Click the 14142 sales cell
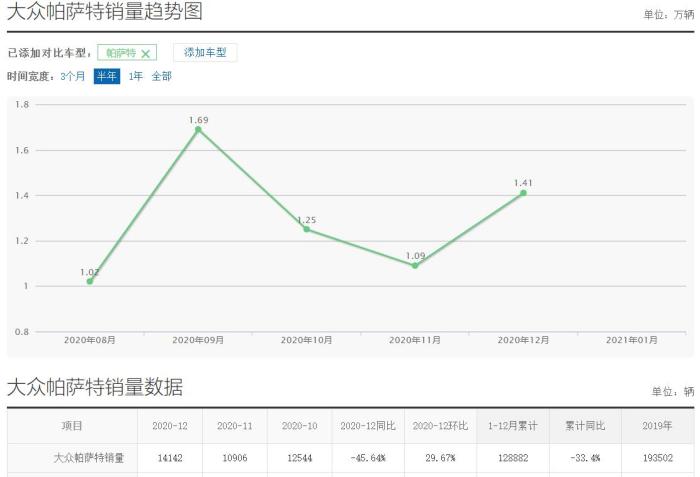 (x=170, y=458)
